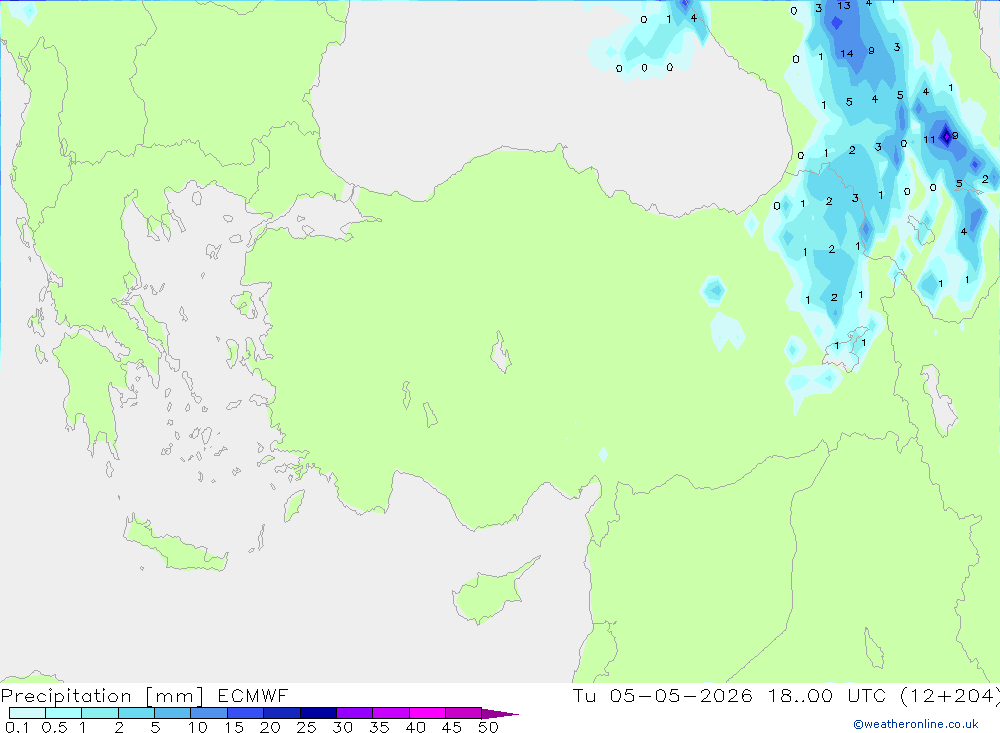Click the '14' precipitation value on map
This screenshot has width=1000, height=733.
click(x=847, y=54)
